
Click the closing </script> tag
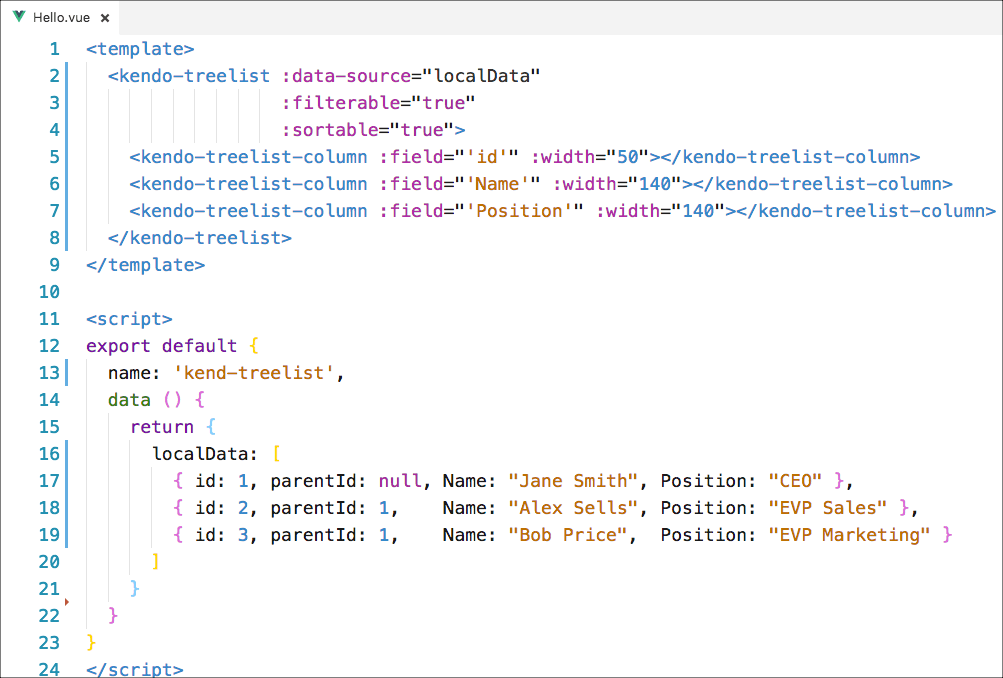[x=135, y=669]
